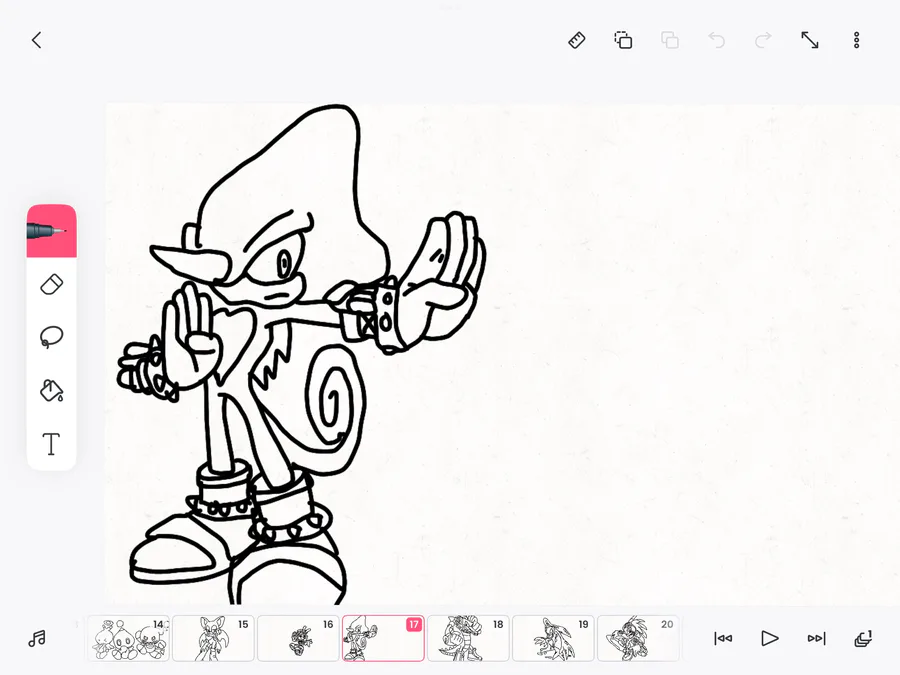The width and height of the screenshot is (900, 675).
Task: Undo the last stroke
Action: 716,40
